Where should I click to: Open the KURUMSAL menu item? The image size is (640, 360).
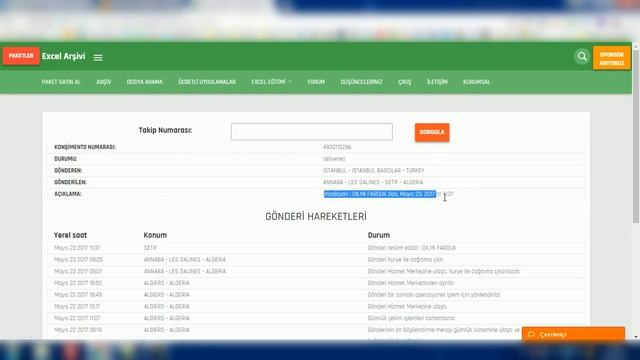point(476,82)
